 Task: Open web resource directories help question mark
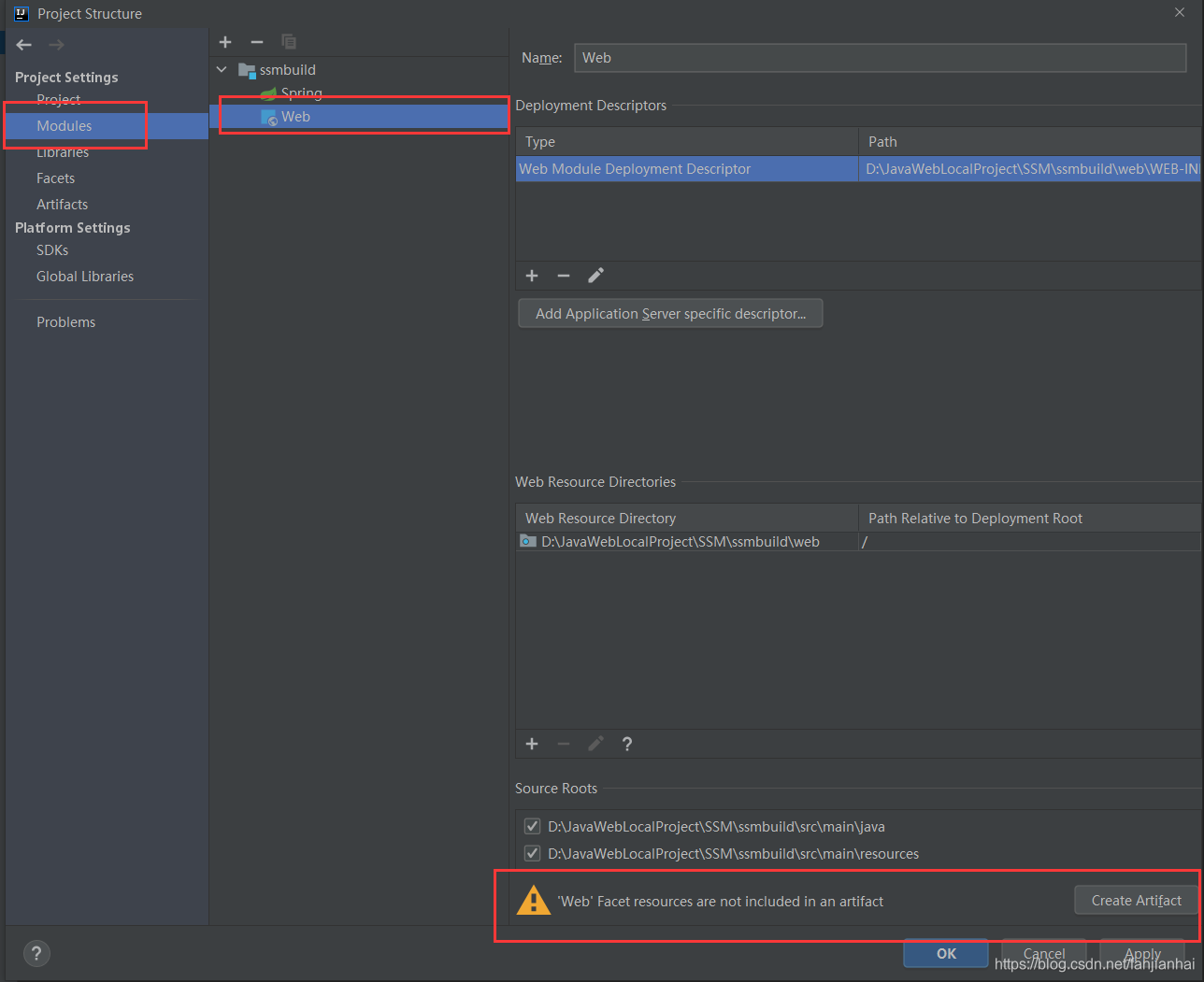(627, 744)
